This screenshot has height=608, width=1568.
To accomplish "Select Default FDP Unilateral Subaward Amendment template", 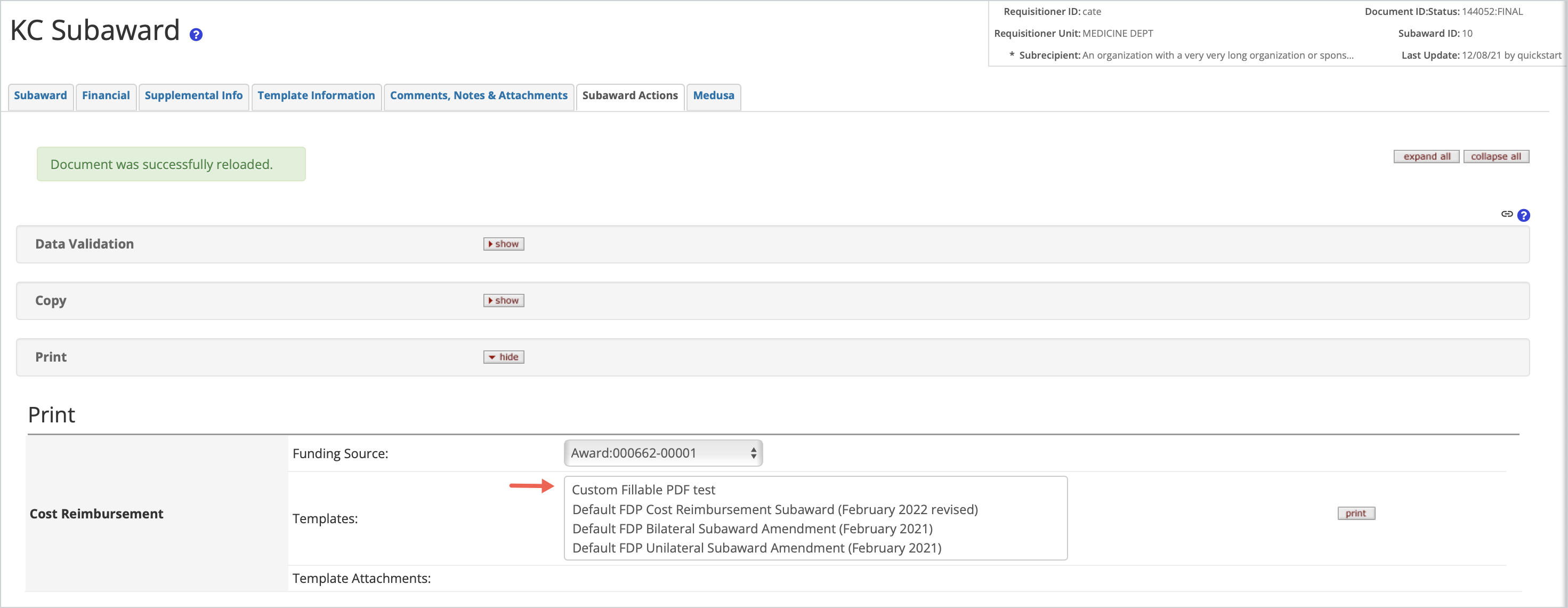I will tap(757, 548).
